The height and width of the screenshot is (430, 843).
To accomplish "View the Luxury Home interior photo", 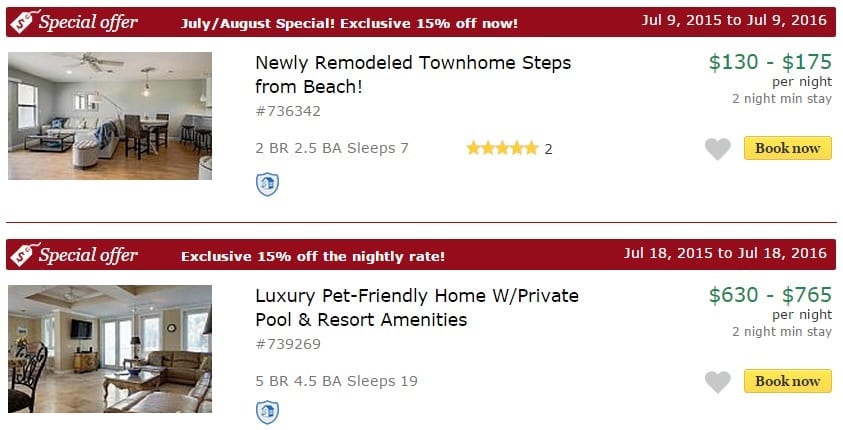I will point(110,349).
